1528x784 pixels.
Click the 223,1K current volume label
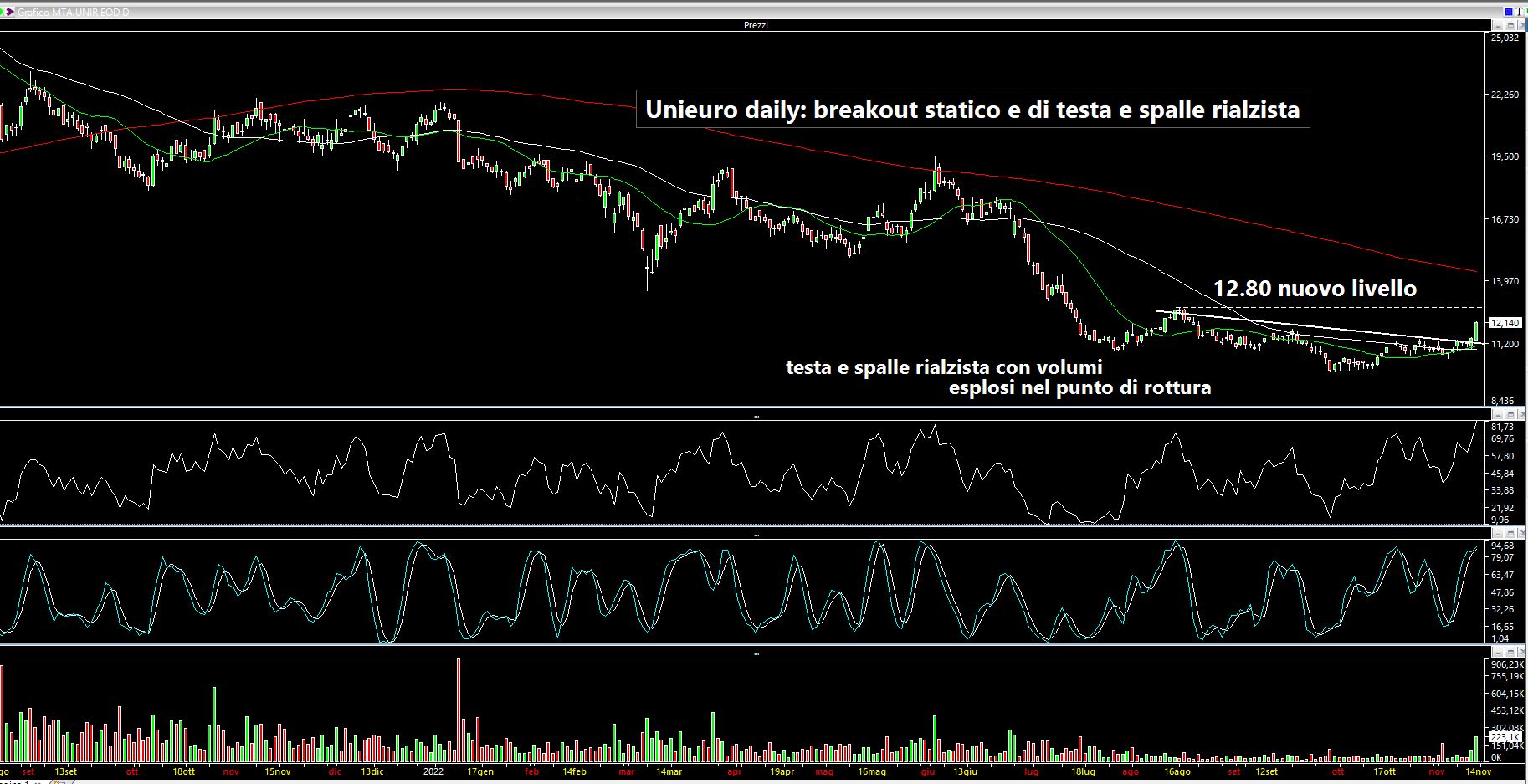coord(1505,736)
